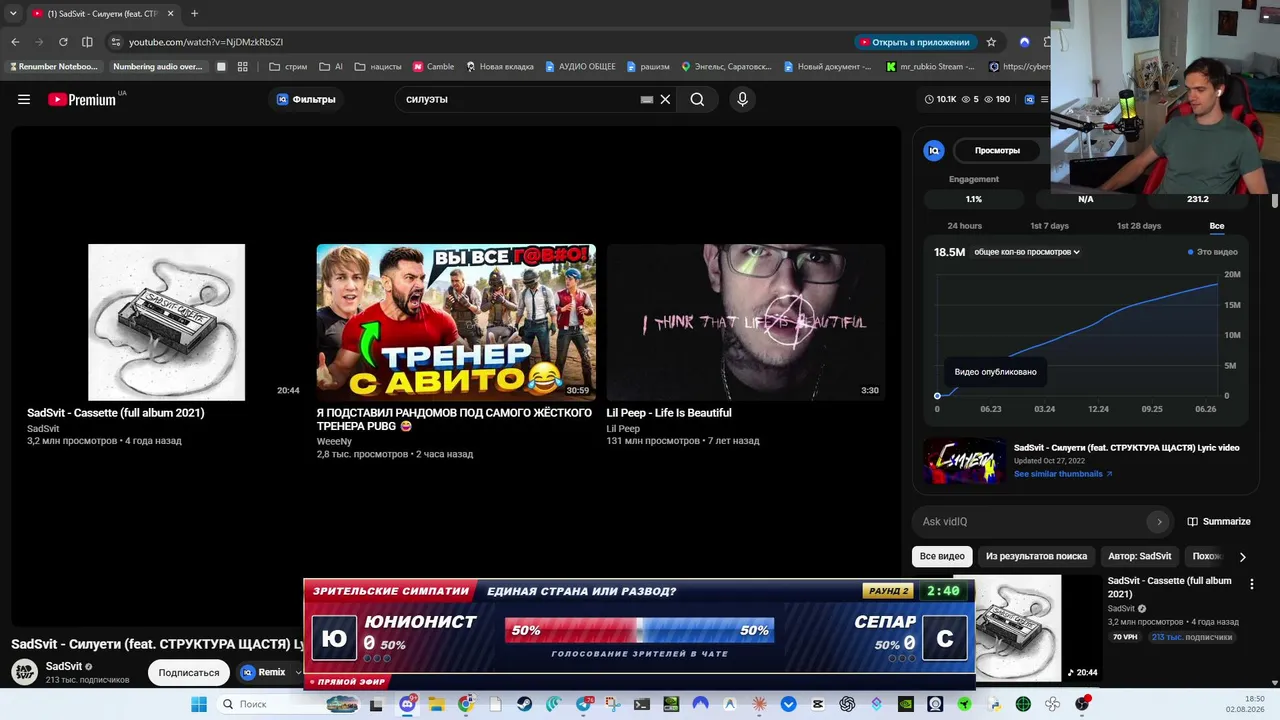Viewport: 1280px width, 720px height.
Task: Open options menu for Cassette sidebar video
Action: pos(1252,584)
